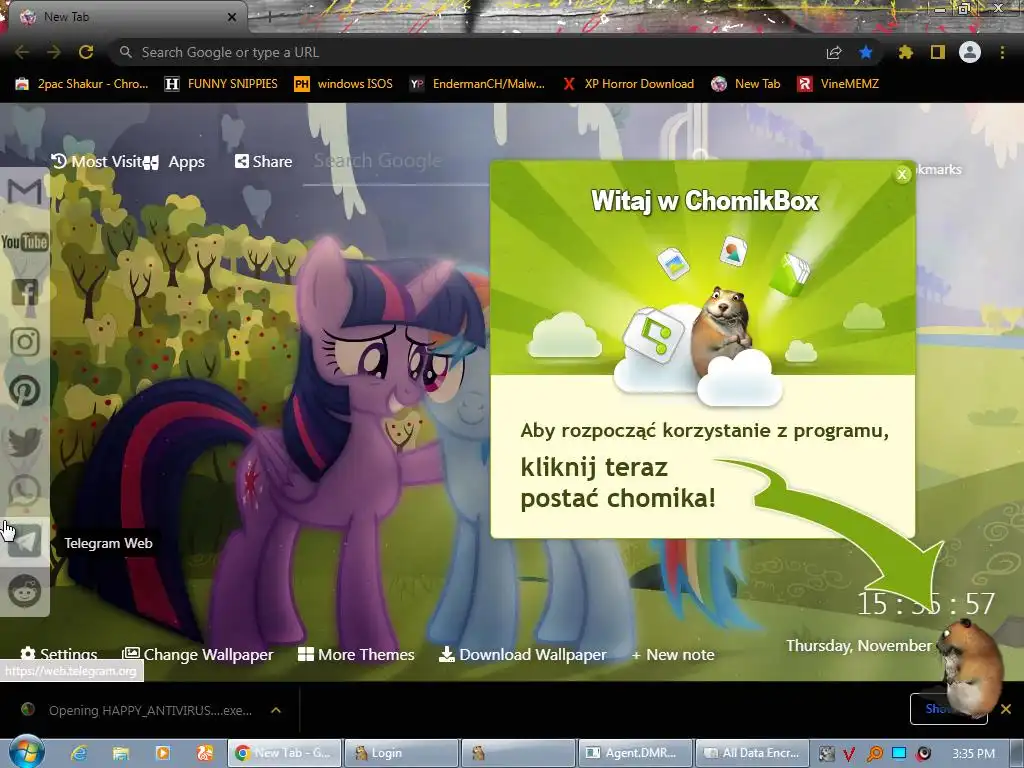Close the downloads bar
1024x768 pixels.
coord(1006,709)
